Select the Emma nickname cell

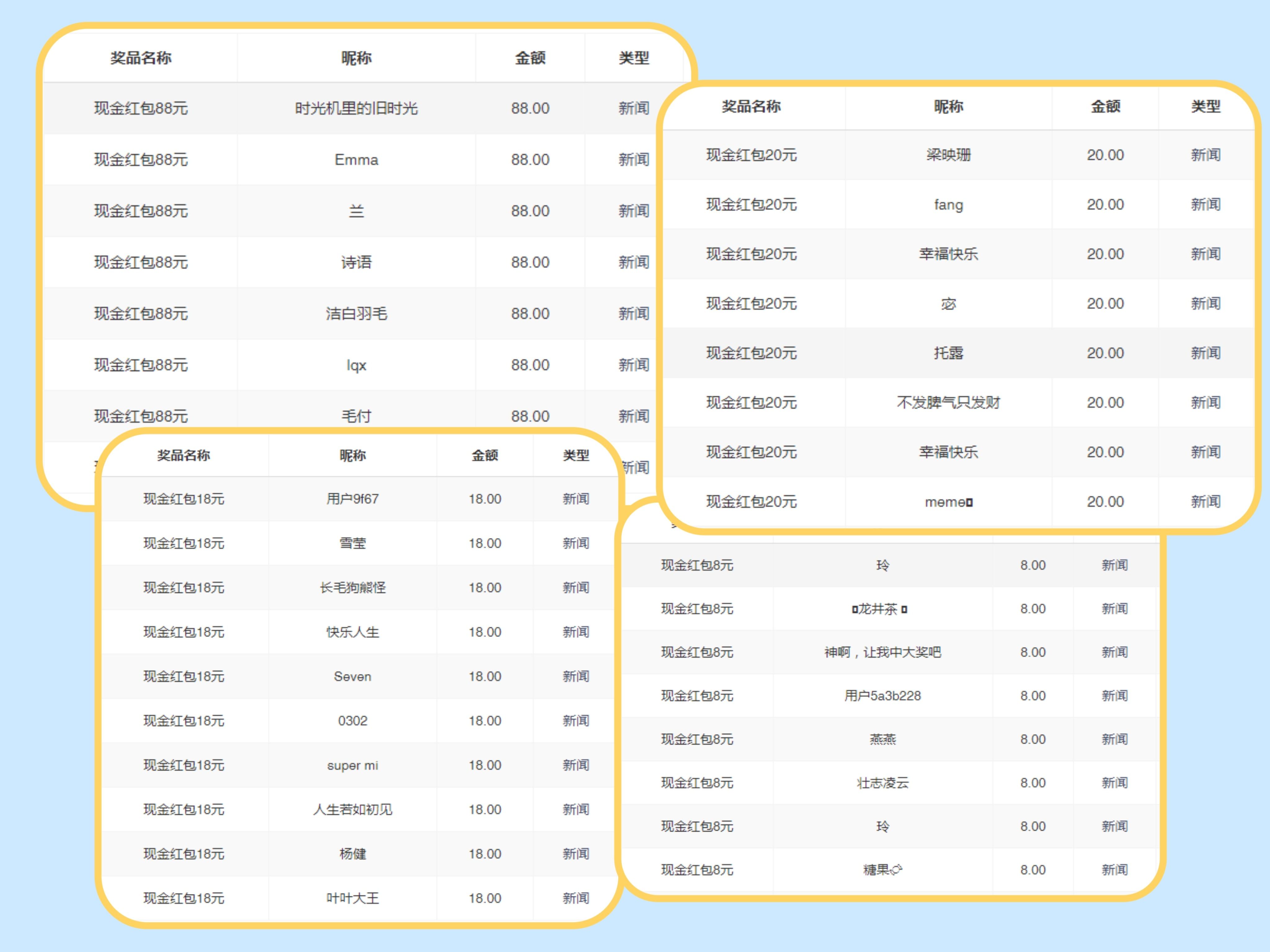coord(356,160)
